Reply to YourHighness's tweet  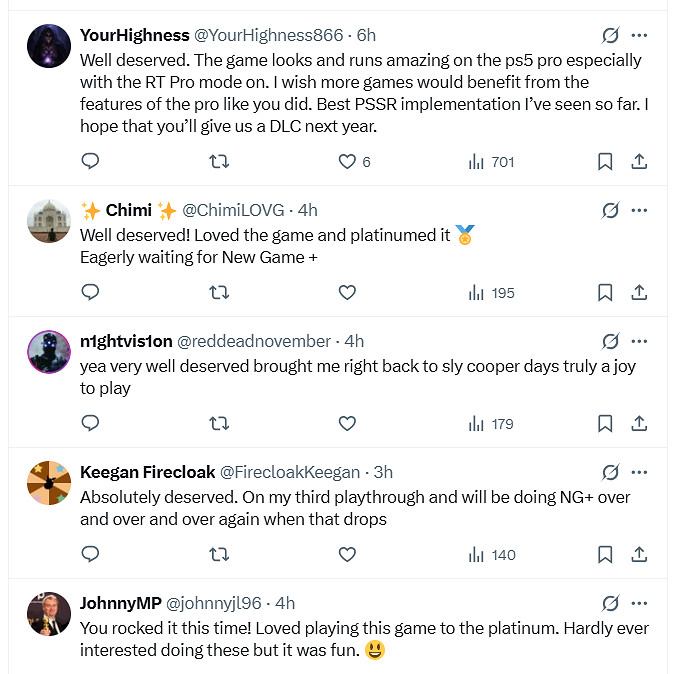pyautogui.click(x=90, y=161)
